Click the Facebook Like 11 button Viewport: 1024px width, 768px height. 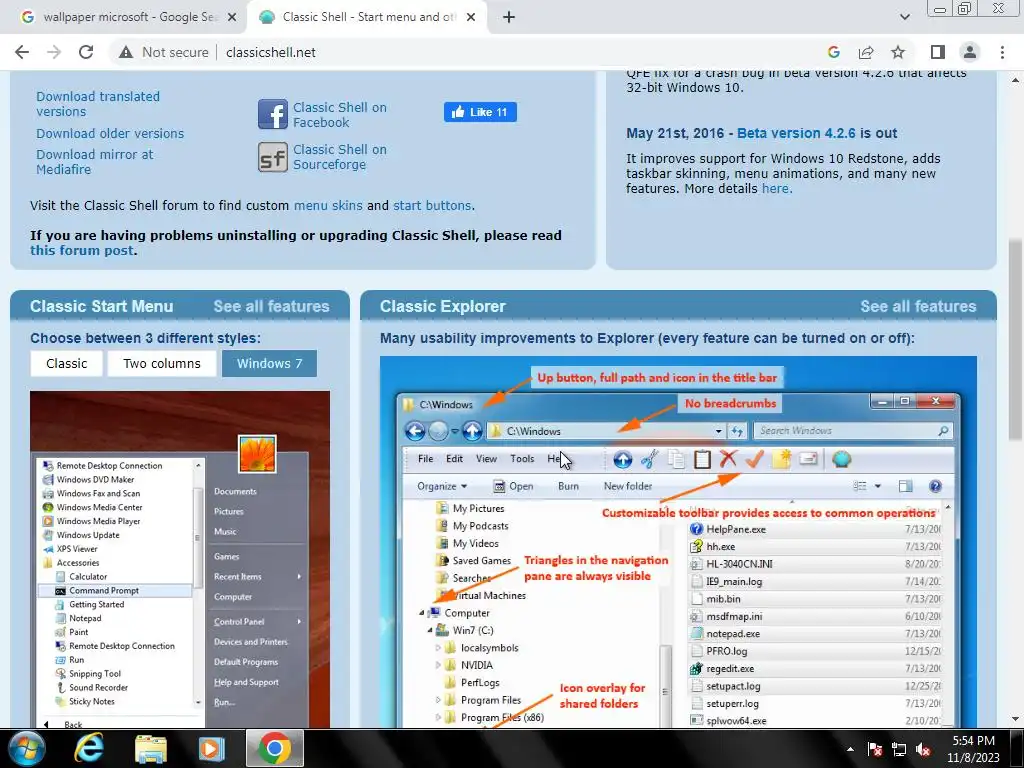480,112
